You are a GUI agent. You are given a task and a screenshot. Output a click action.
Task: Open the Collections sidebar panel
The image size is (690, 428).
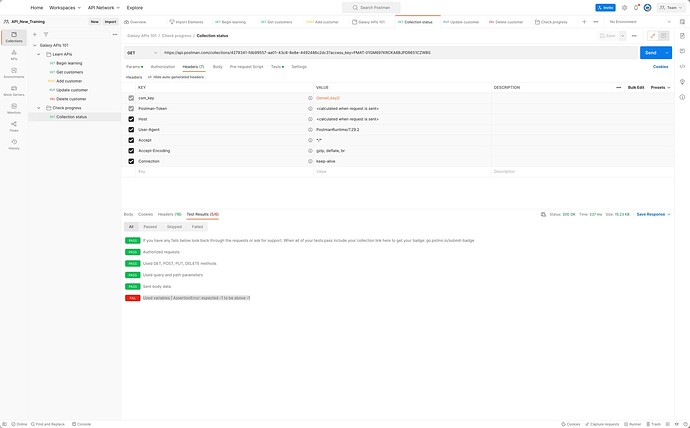click(x=14, y=37)
